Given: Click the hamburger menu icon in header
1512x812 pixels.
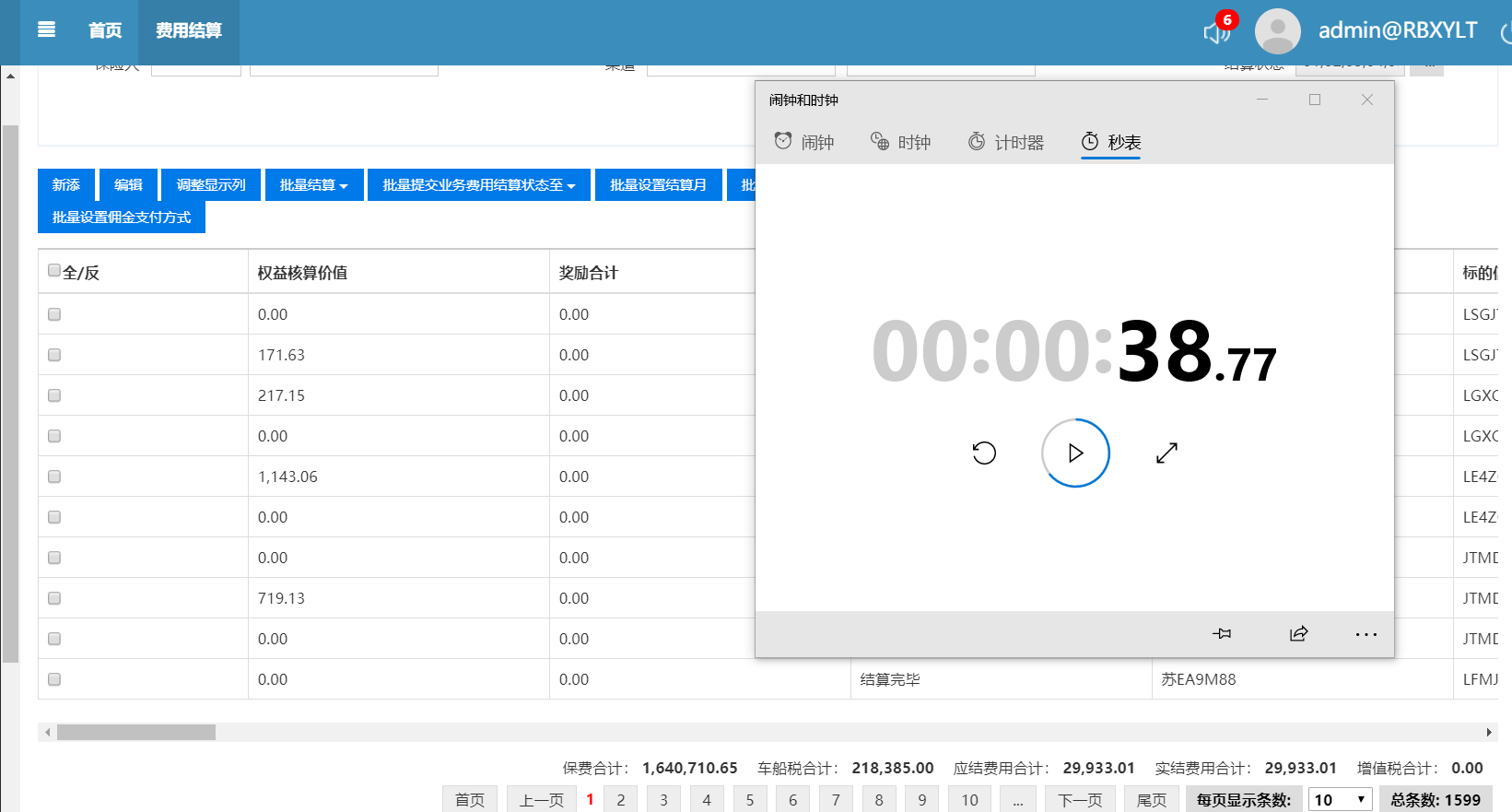Looking at the screenshot, I should click(x=46, y=29).
